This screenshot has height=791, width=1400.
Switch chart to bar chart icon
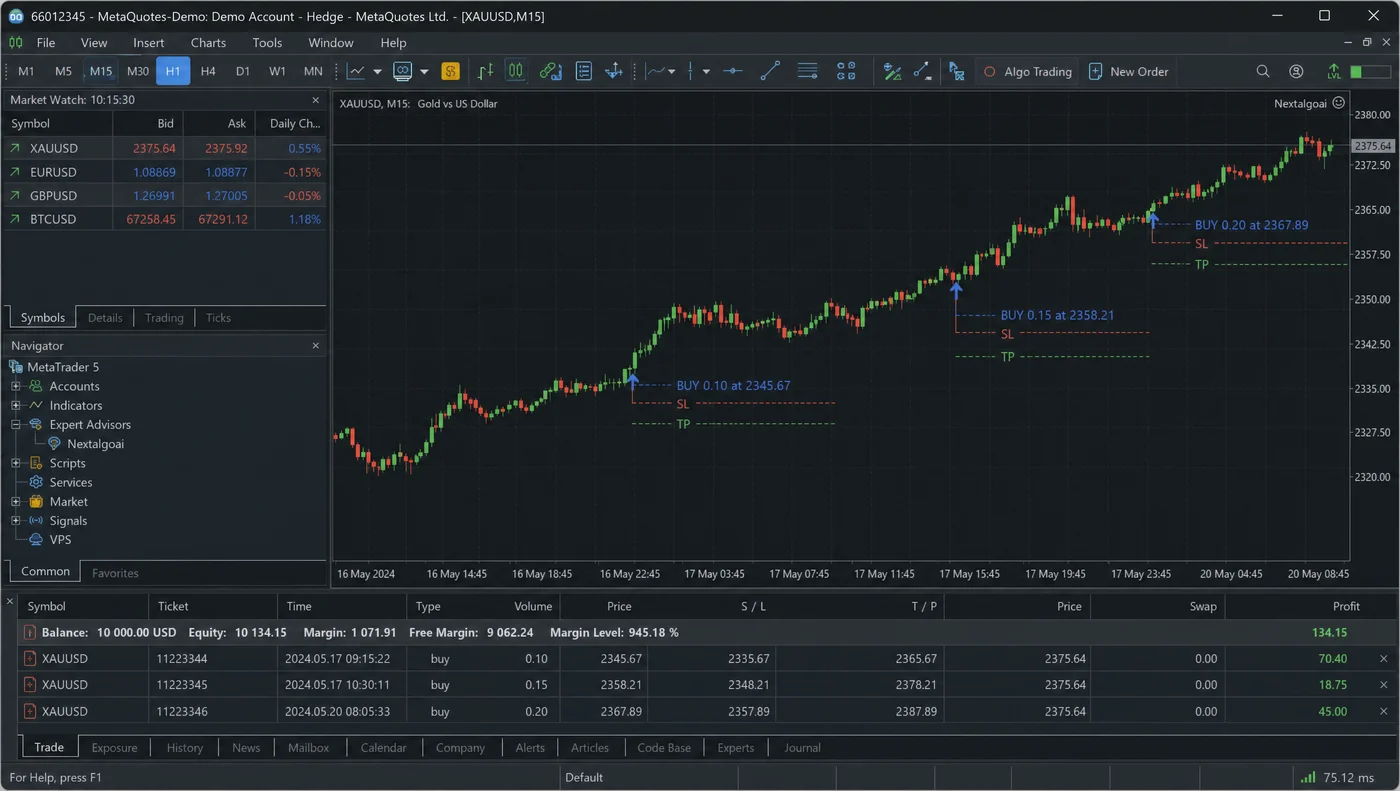(x=486, y=71)
